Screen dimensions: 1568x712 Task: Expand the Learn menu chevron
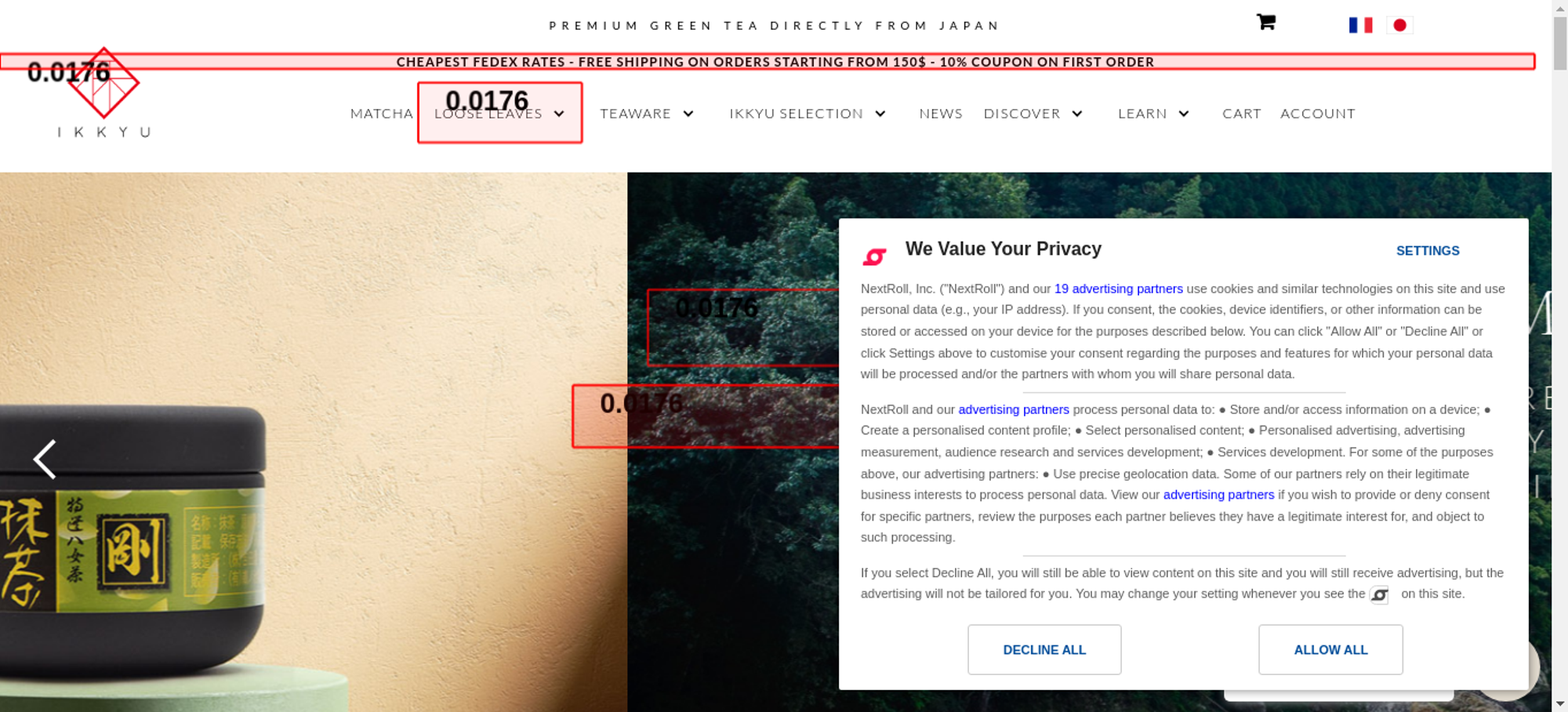point(1184,114)
